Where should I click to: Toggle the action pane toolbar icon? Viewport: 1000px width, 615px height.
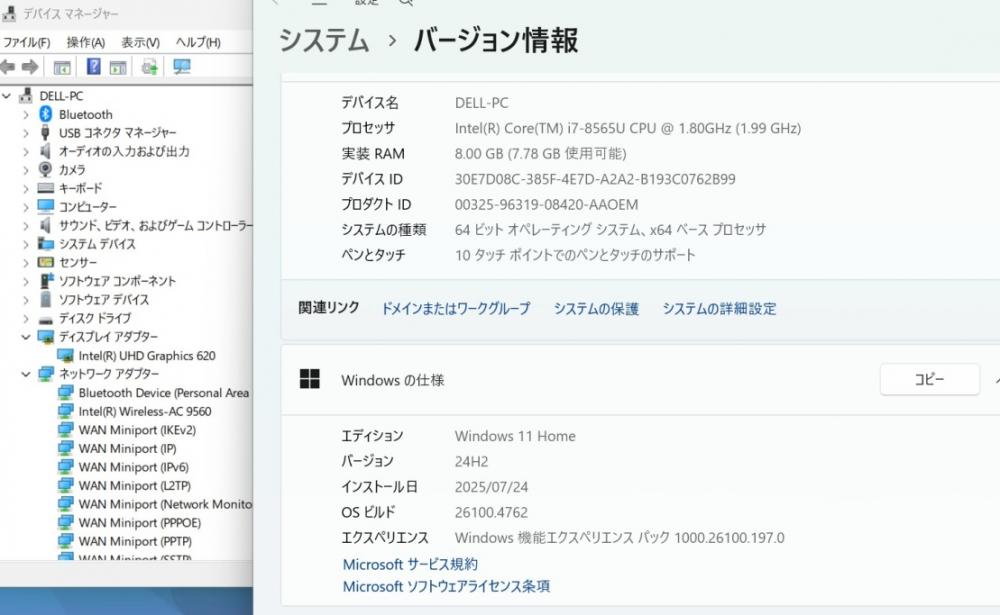tap(118, 67)
